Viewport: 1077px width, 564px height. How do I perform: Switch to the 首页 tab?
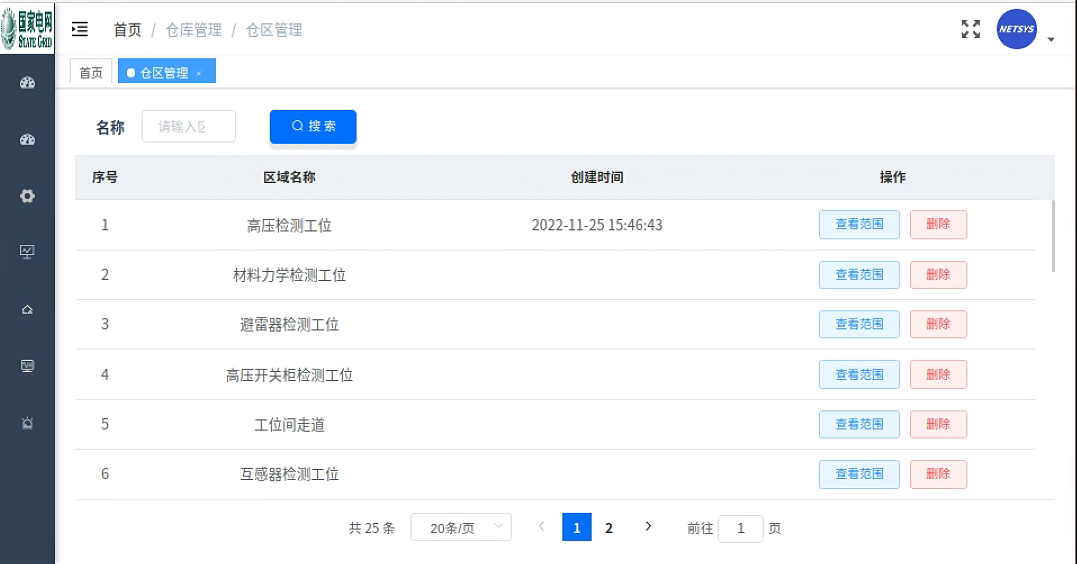click(91, 73)
